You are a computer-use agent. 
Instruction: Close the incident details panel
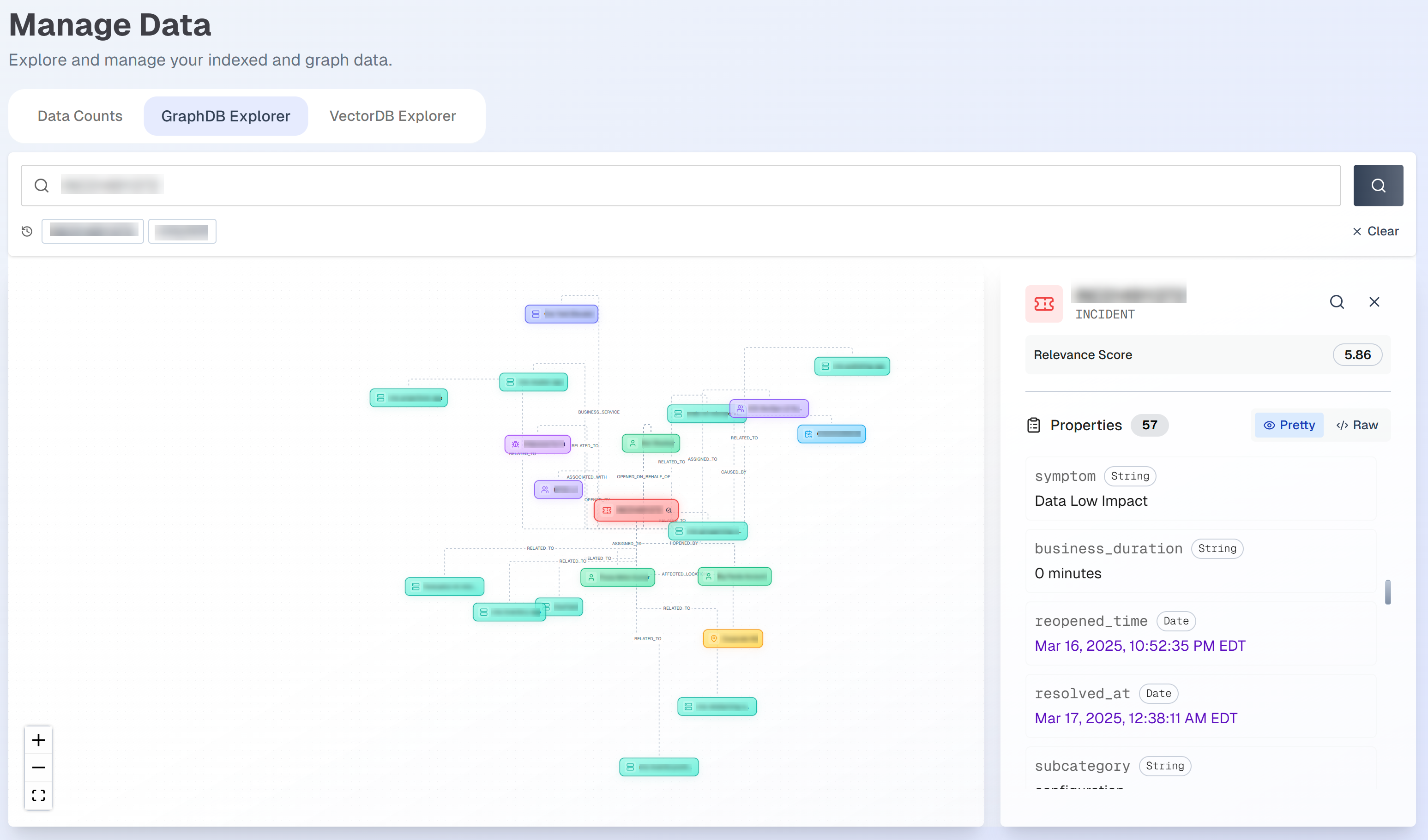coord(1374,302)
